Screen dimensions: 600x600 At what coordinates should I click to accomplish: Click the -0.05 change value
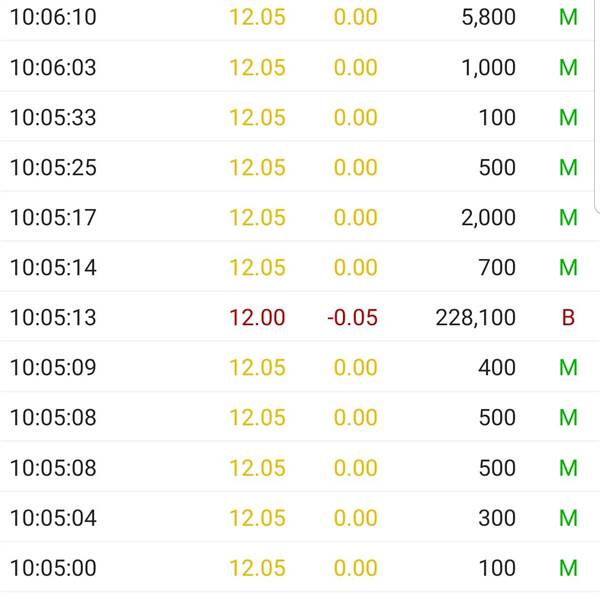point(352,318)
